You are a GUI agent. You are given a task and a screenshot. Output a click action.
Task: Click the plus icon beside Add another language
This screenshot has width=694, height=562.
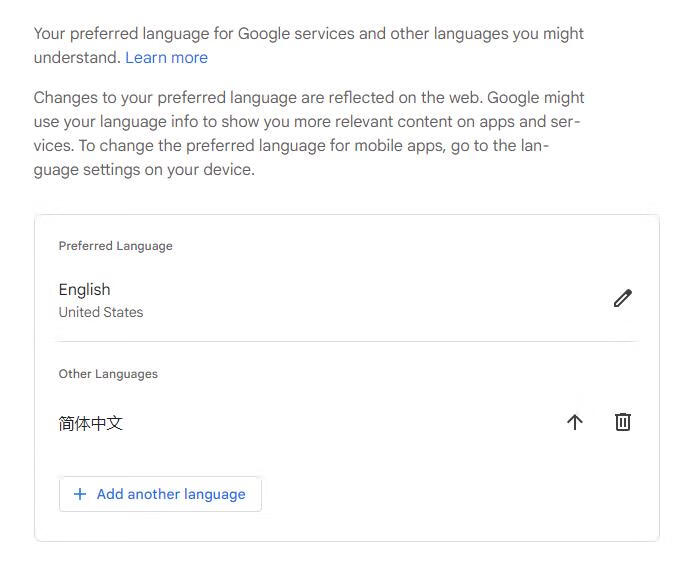click(x=80, y=494)
